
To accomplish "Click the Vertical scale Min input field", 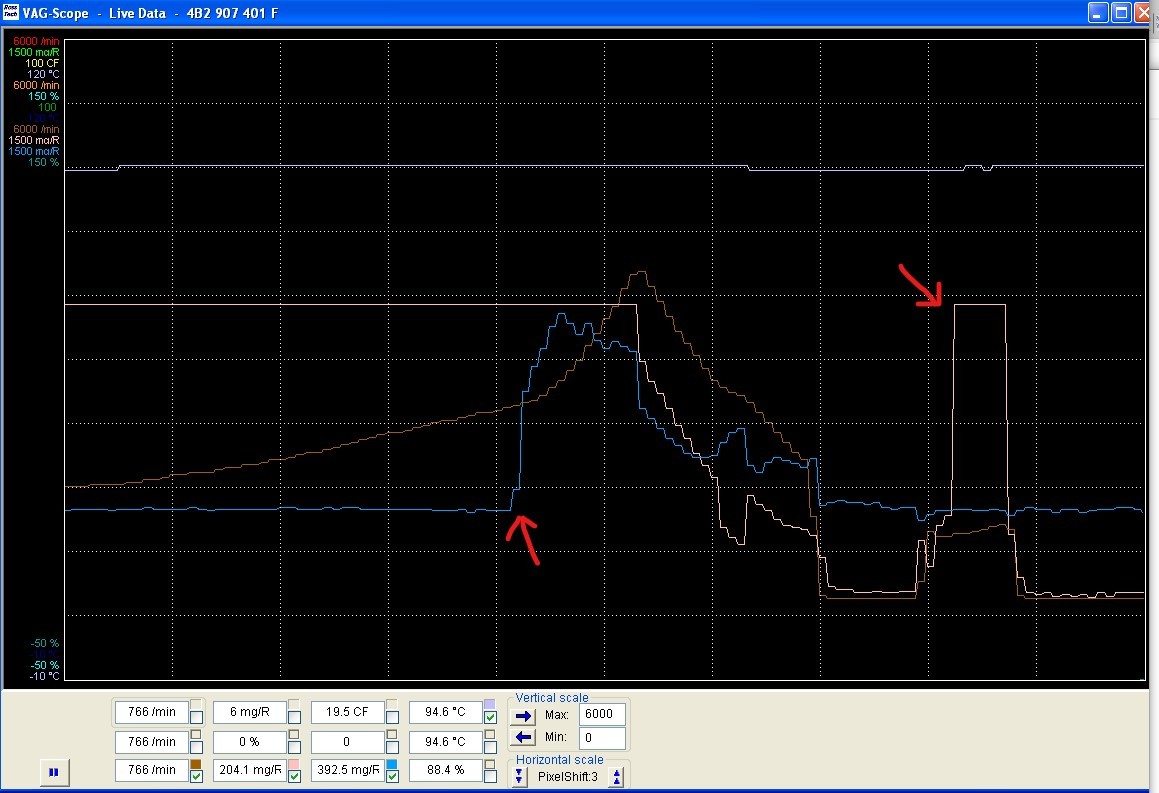I will click(602, 738).
